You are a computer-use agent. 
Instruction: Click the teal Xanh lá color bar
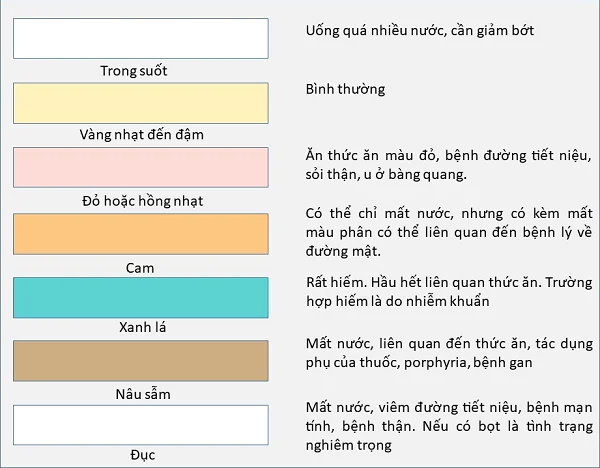coord(141,298)
